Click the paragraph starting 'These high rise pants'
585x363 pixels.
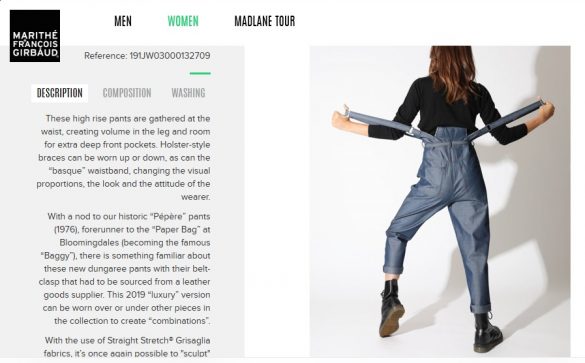tap(123, 157)
